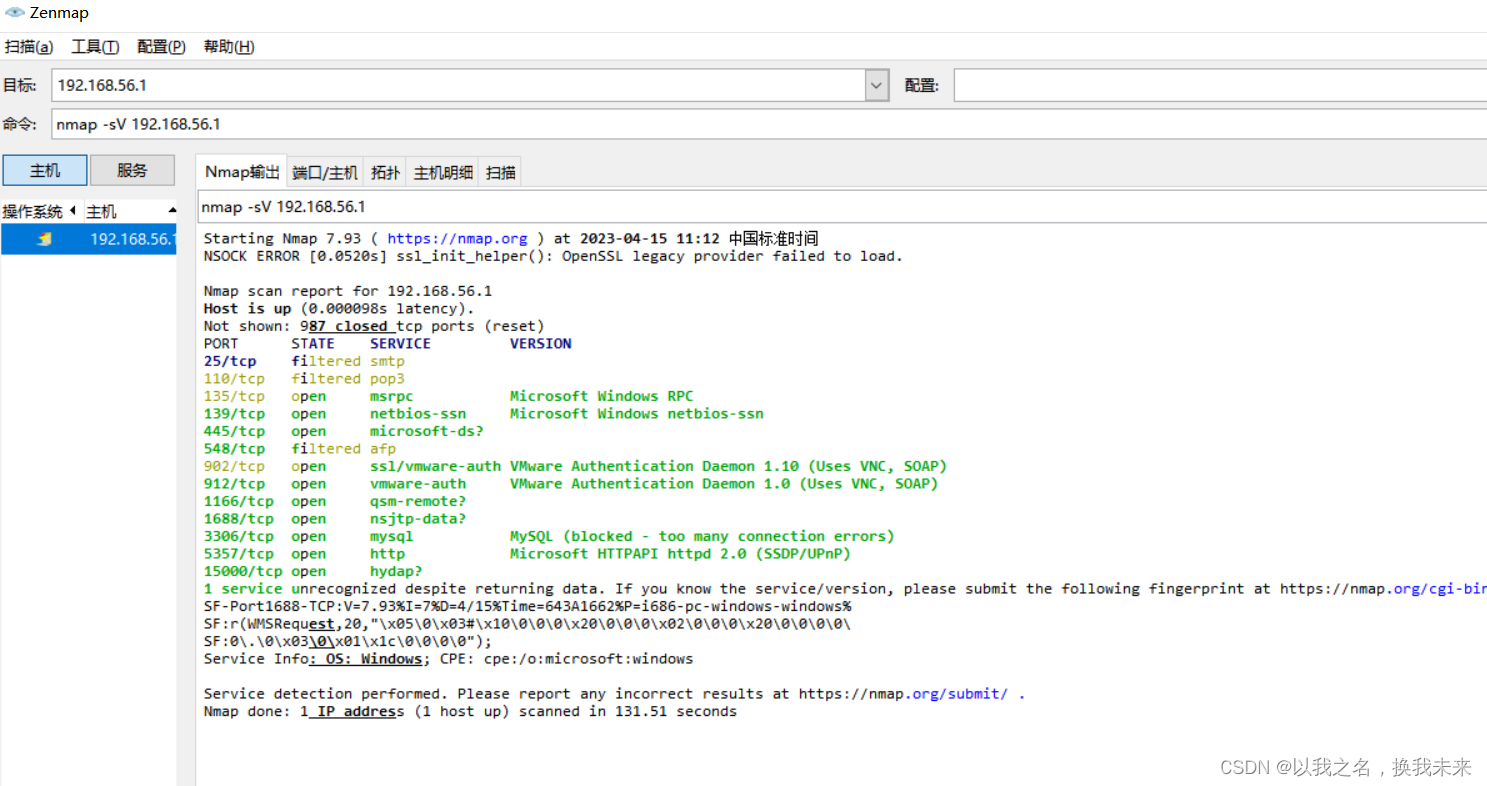1487x786 pixels.
Task: Click the 1166/tcp port entry
Action: pos(238,501)
